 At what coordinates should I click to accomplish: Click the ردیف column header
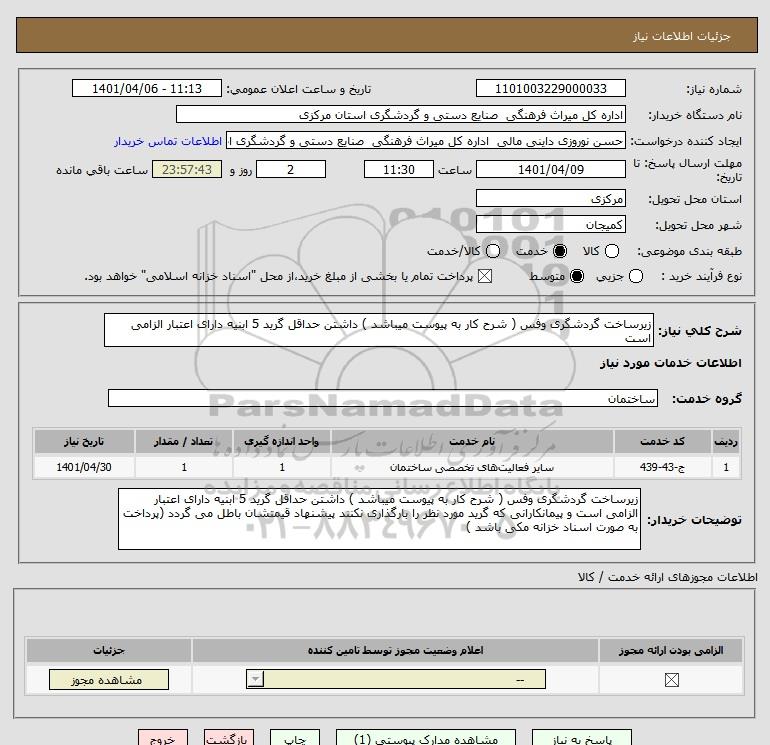(x=726, y=441)
